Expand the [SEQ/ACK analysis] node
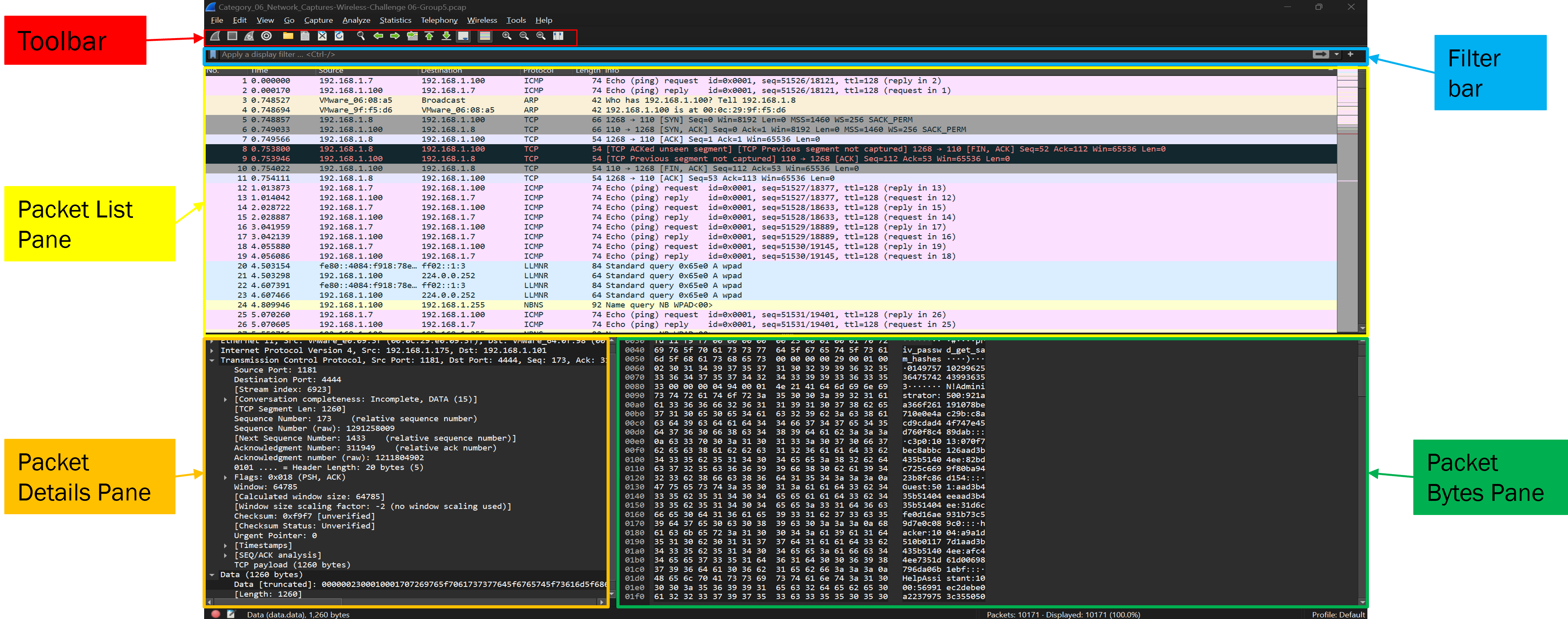 click(225, 555)
